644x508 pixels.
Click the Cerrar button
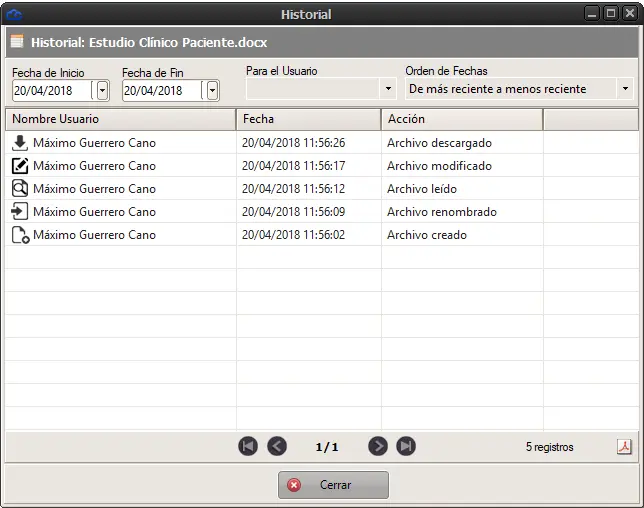(333, 485)
